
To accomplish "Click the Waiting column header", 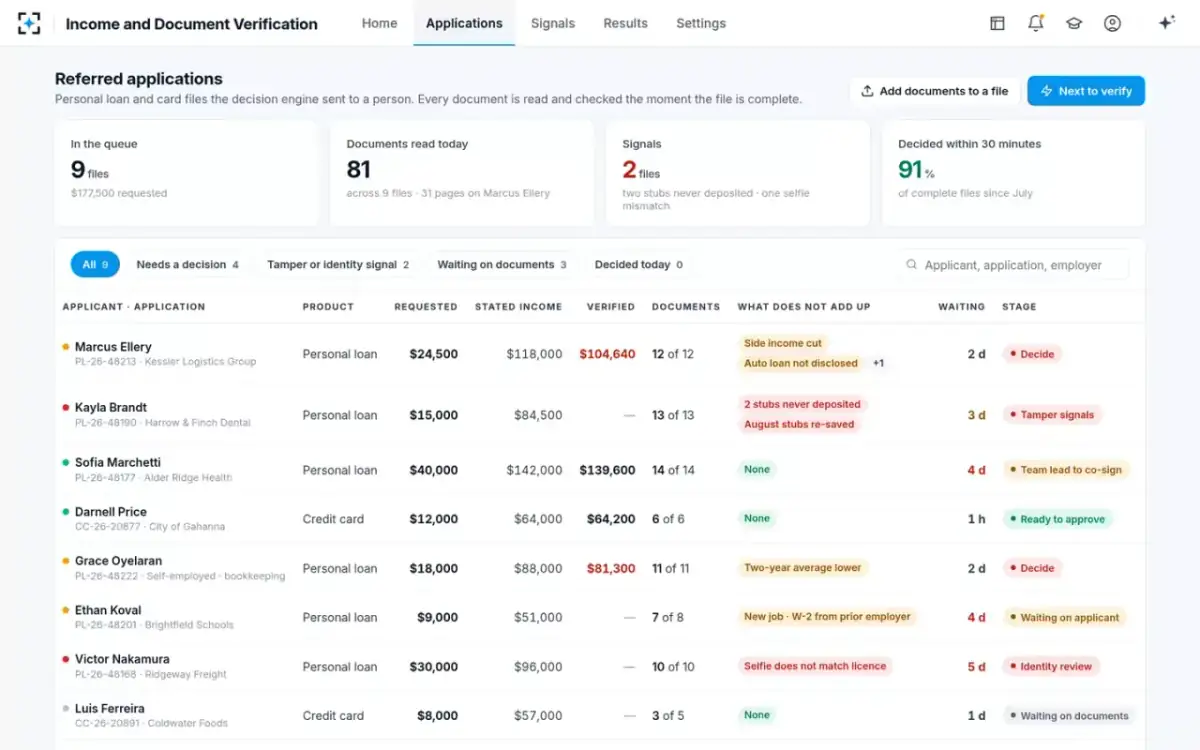I will pyautogui.click(x=961, y=307).
